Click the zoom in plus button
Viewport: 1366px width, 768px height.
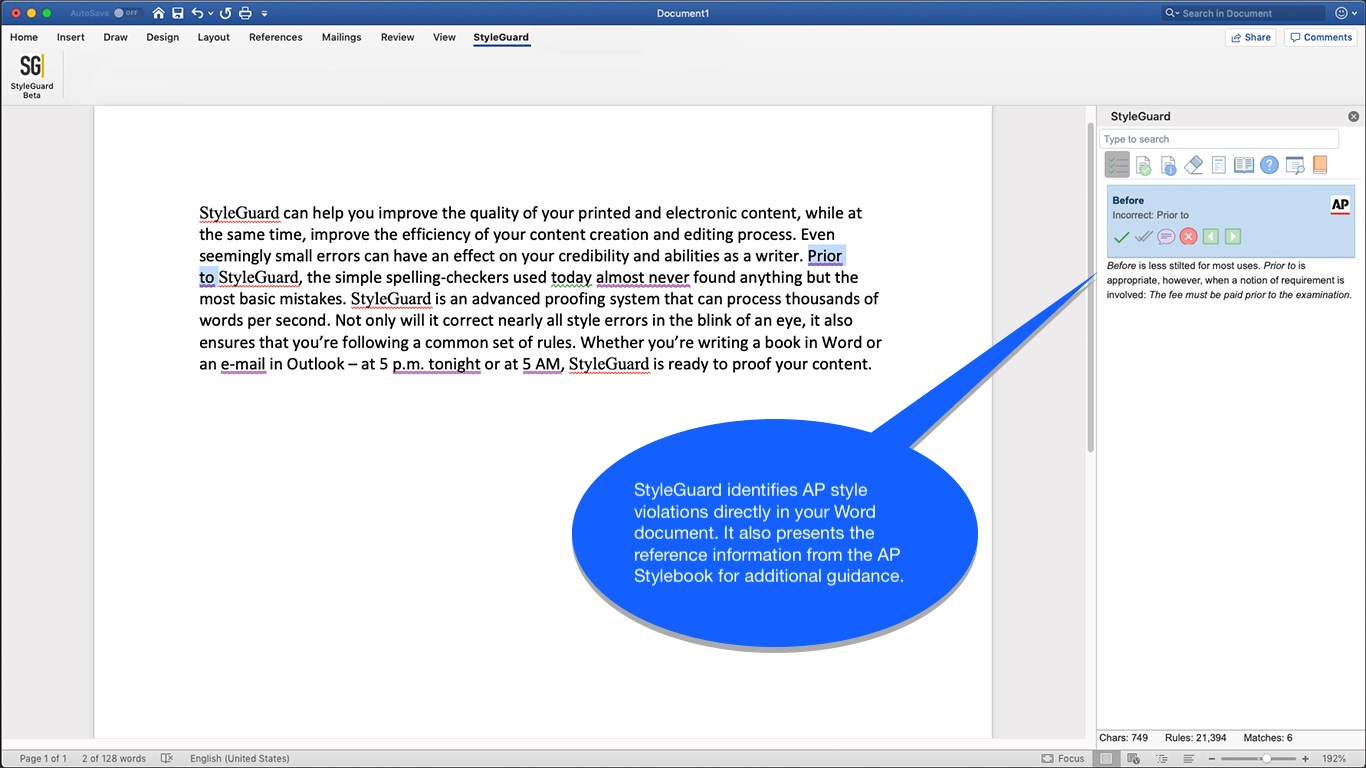pyautogui.click(x=1305, y=759)
